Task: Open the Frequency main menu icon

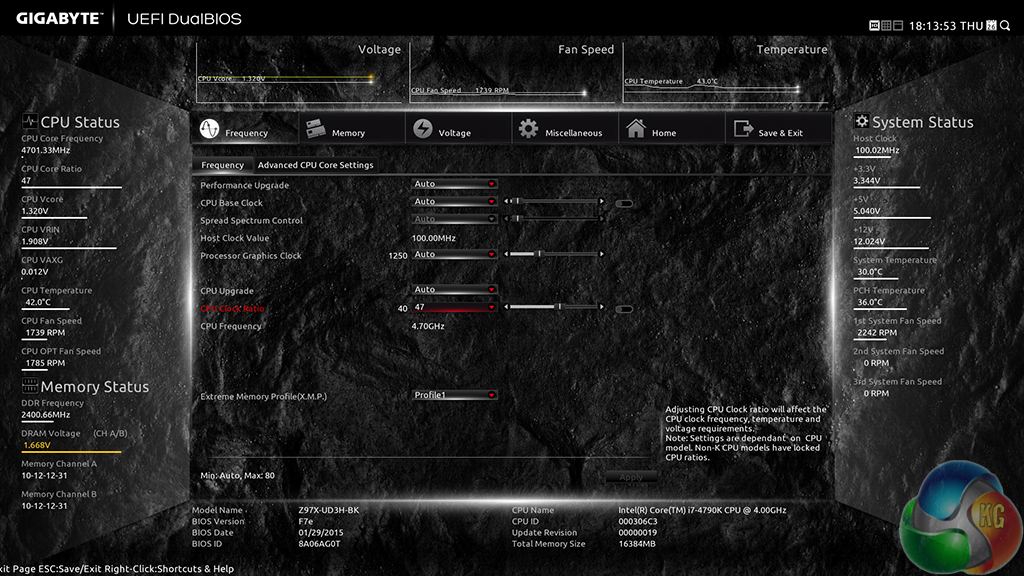Action: point(209,129)
